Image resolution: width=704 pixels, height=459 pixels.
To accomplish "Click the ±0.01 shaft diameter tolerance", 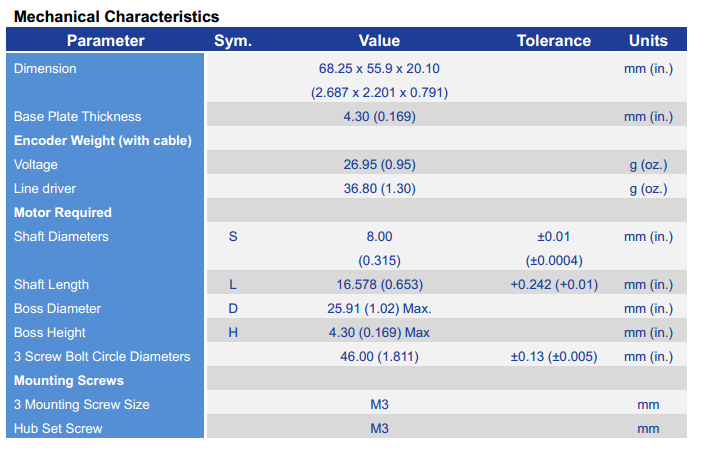I will click(x=553, y=237).
